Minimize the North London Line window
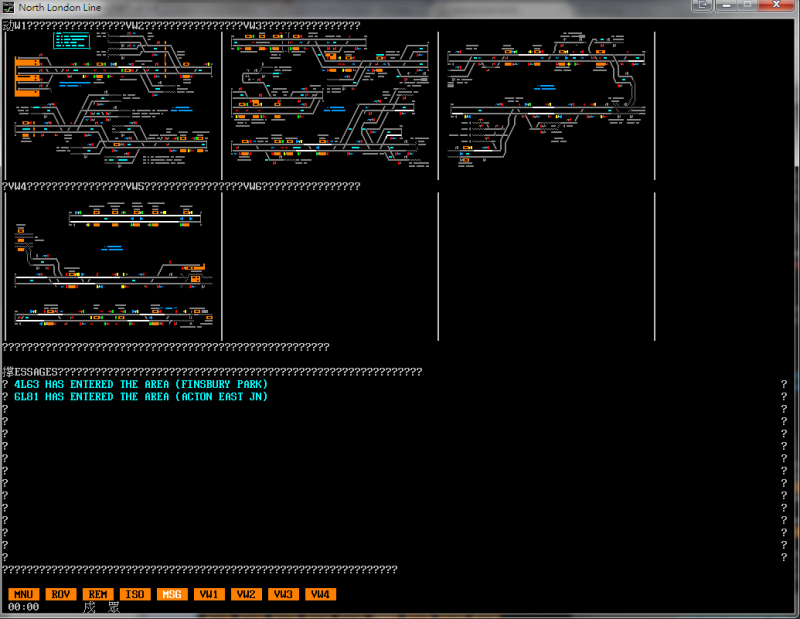The height and width of the screenshot is (619, 800). pos(727,5)
